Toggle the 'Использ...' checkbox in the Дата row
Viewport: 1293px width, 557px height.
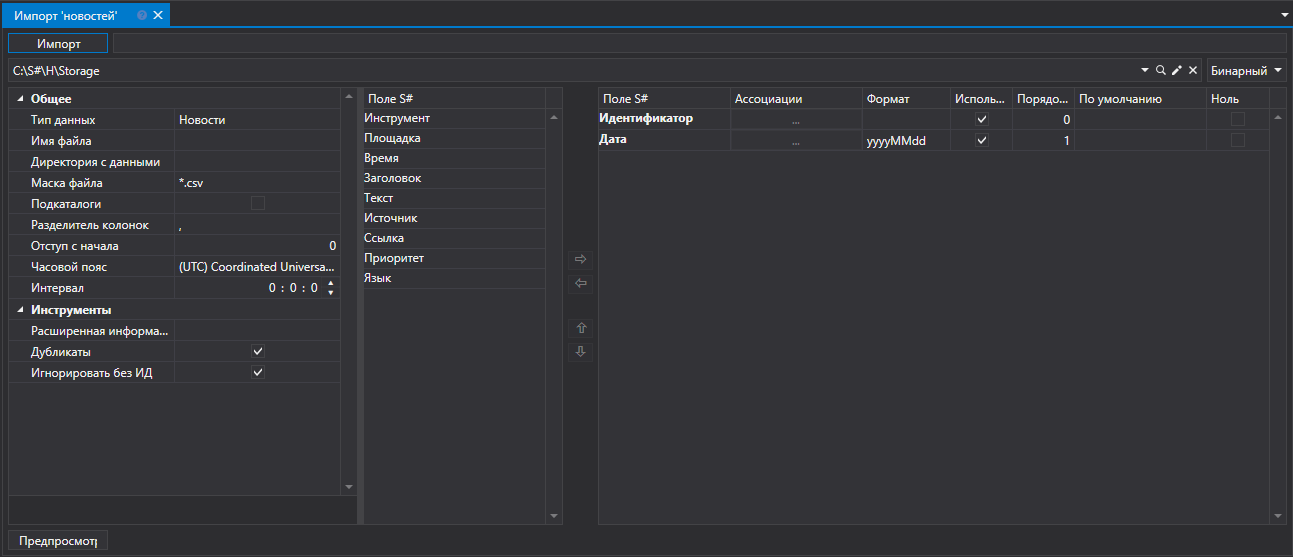(982, 141)
